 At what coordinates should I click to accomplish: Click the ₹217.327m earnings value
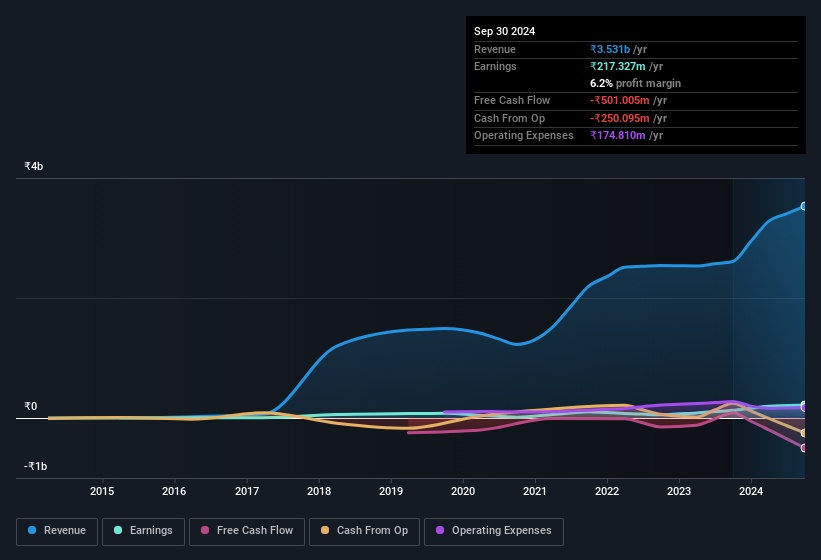618,66
